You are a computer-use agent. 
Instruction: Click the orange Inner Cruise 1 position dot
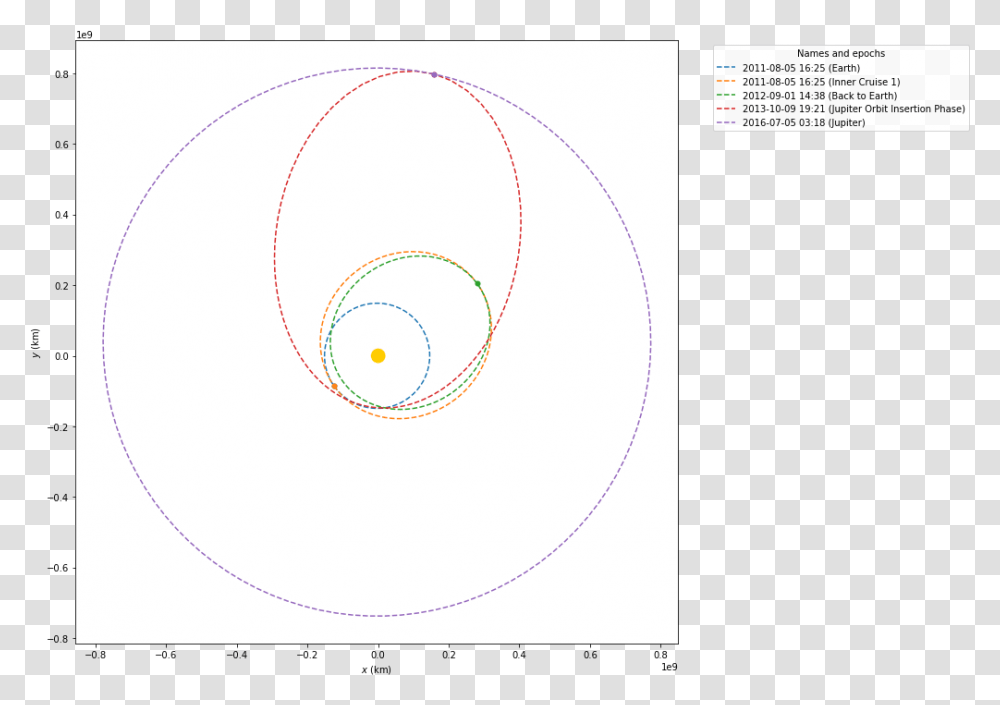coord(334,387)
